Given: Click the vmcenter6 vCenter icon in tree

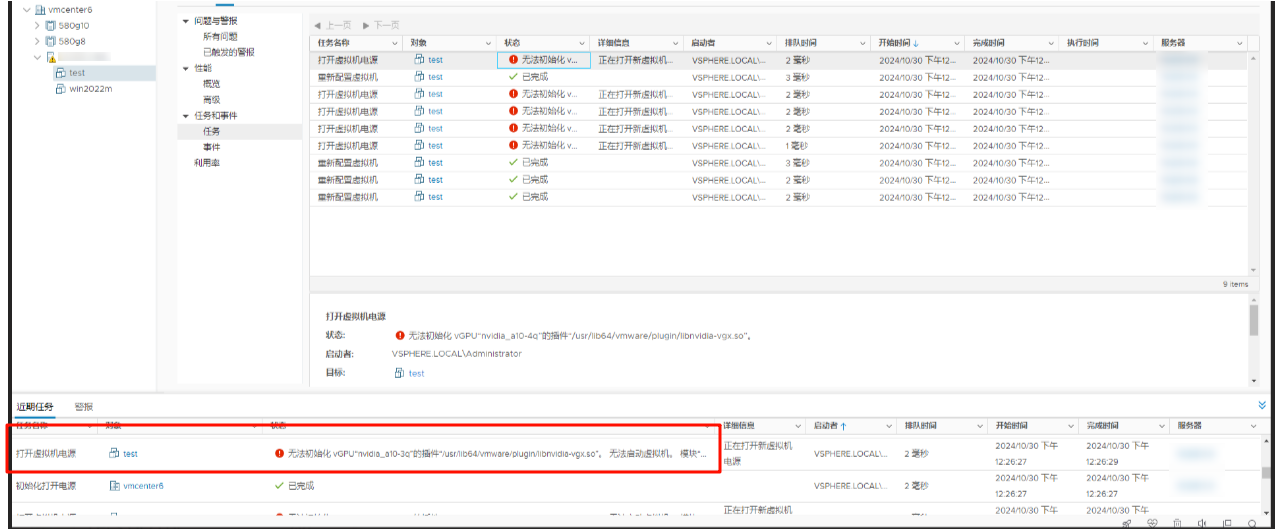Looking at the screenshot, I should point(41,10).
